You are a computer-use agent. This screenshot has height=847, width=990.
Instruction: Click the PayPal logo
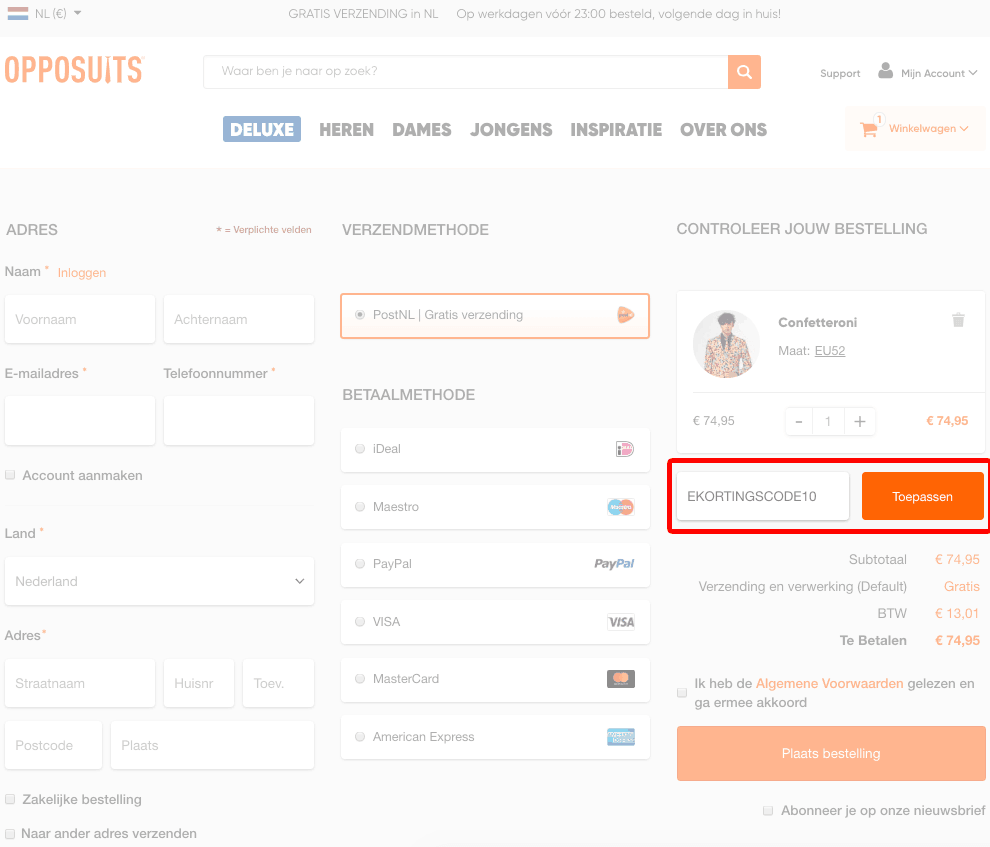pos(614,564)
